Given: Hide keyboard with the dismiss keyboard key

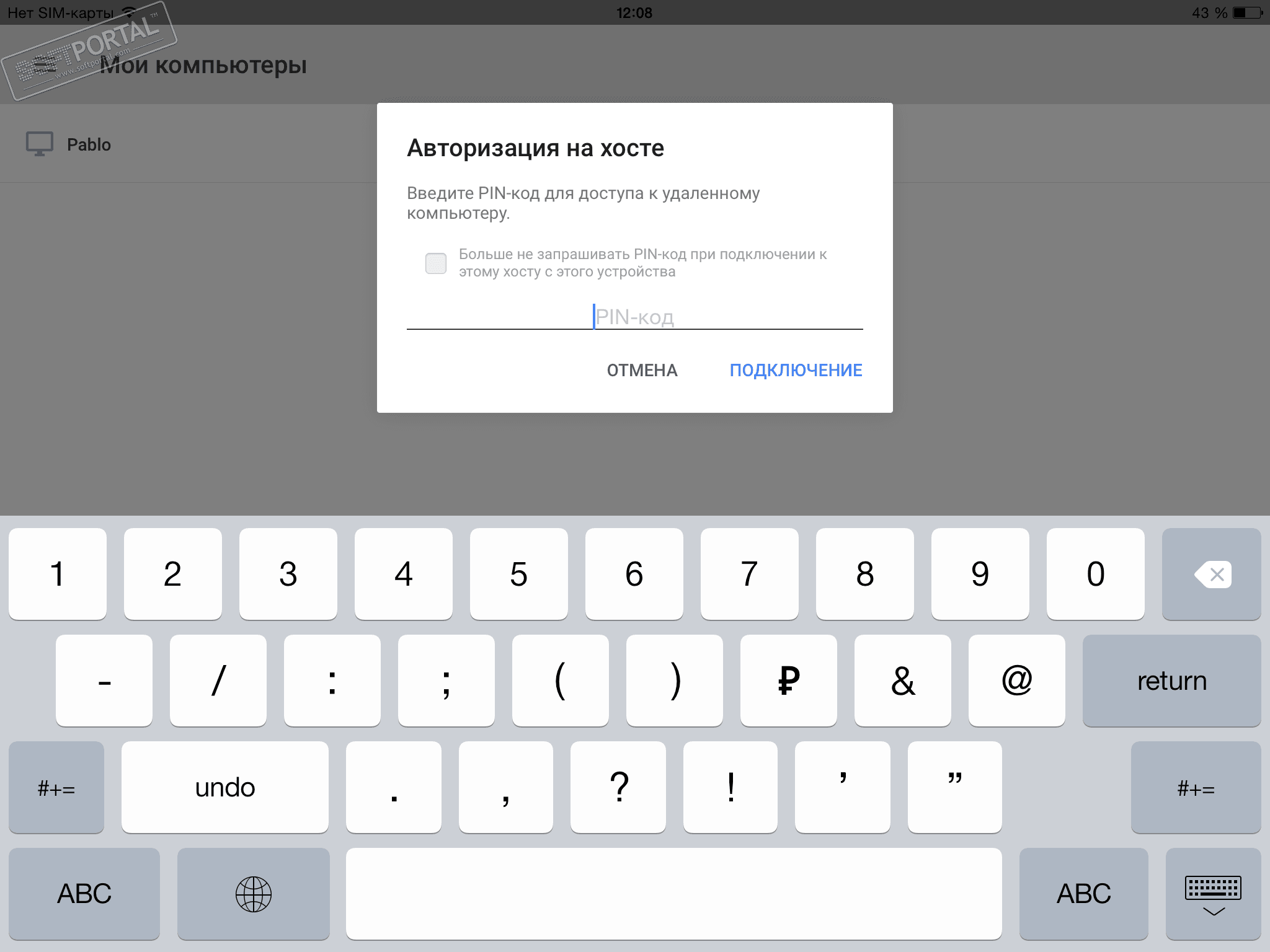Looking at the screenshot, I should 1213,894.
